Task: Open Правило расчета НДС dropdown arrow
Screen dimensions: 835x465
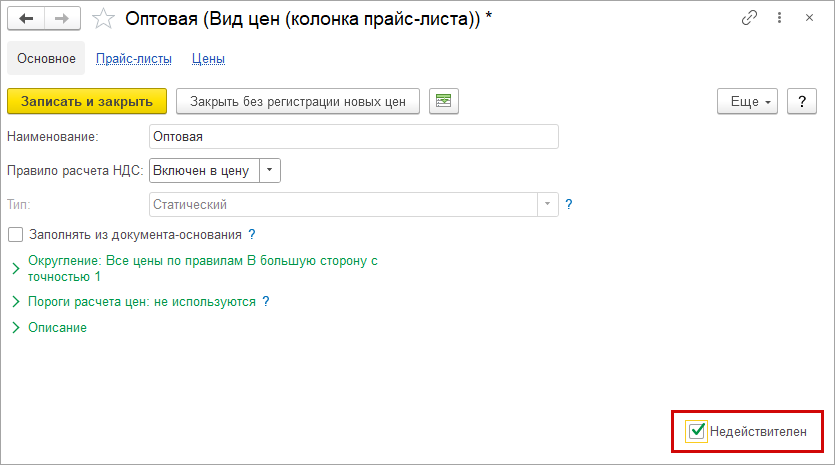Action: pos(270,170)
